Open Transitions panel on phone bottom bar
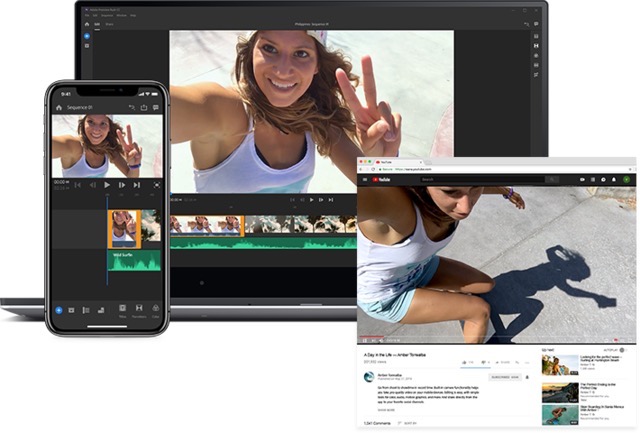This screenshot has height=433, width=640. (139, 310)
